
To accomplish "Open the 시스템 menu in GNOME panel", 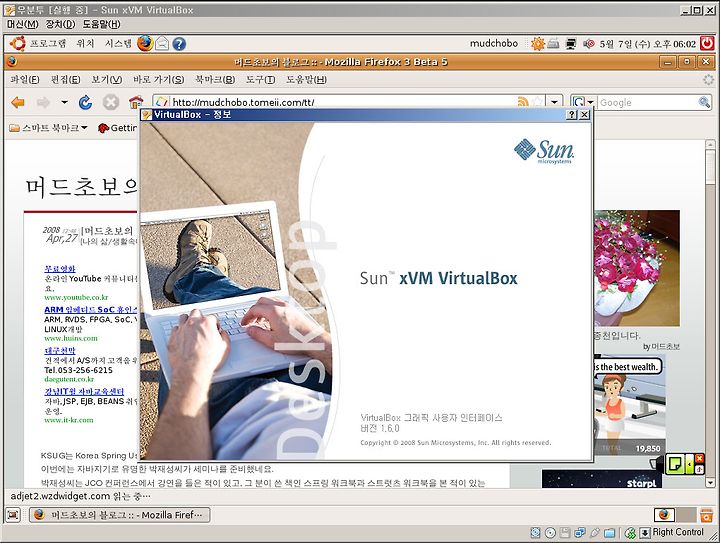I will (118, 44).
